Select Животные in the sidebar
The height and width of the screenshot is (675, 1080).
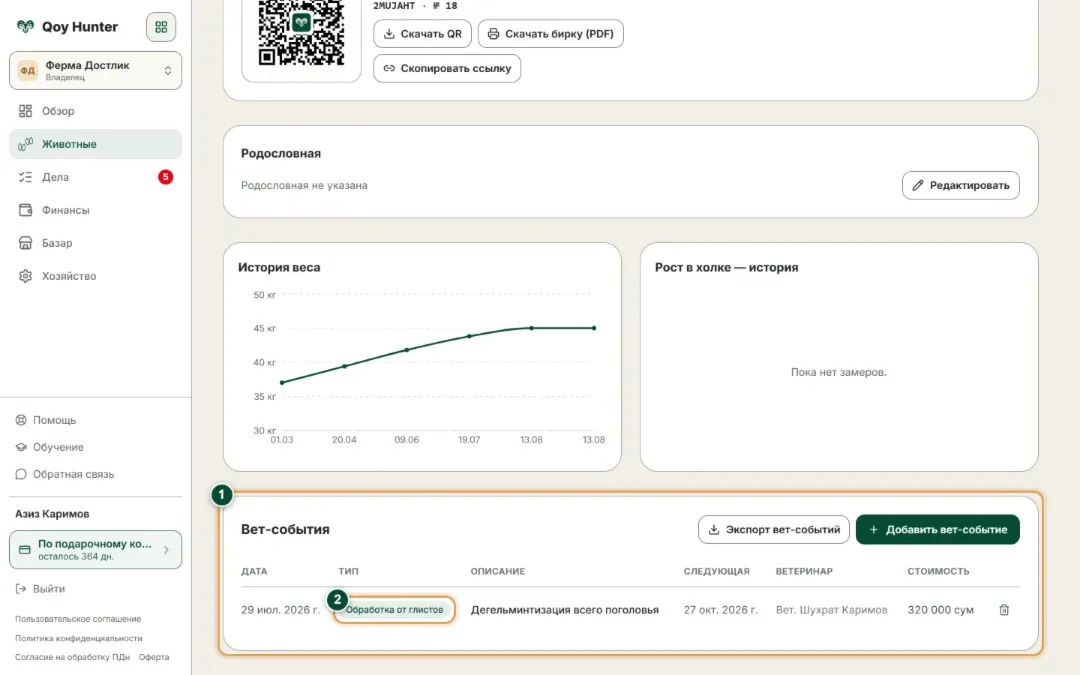coord(96,144)
